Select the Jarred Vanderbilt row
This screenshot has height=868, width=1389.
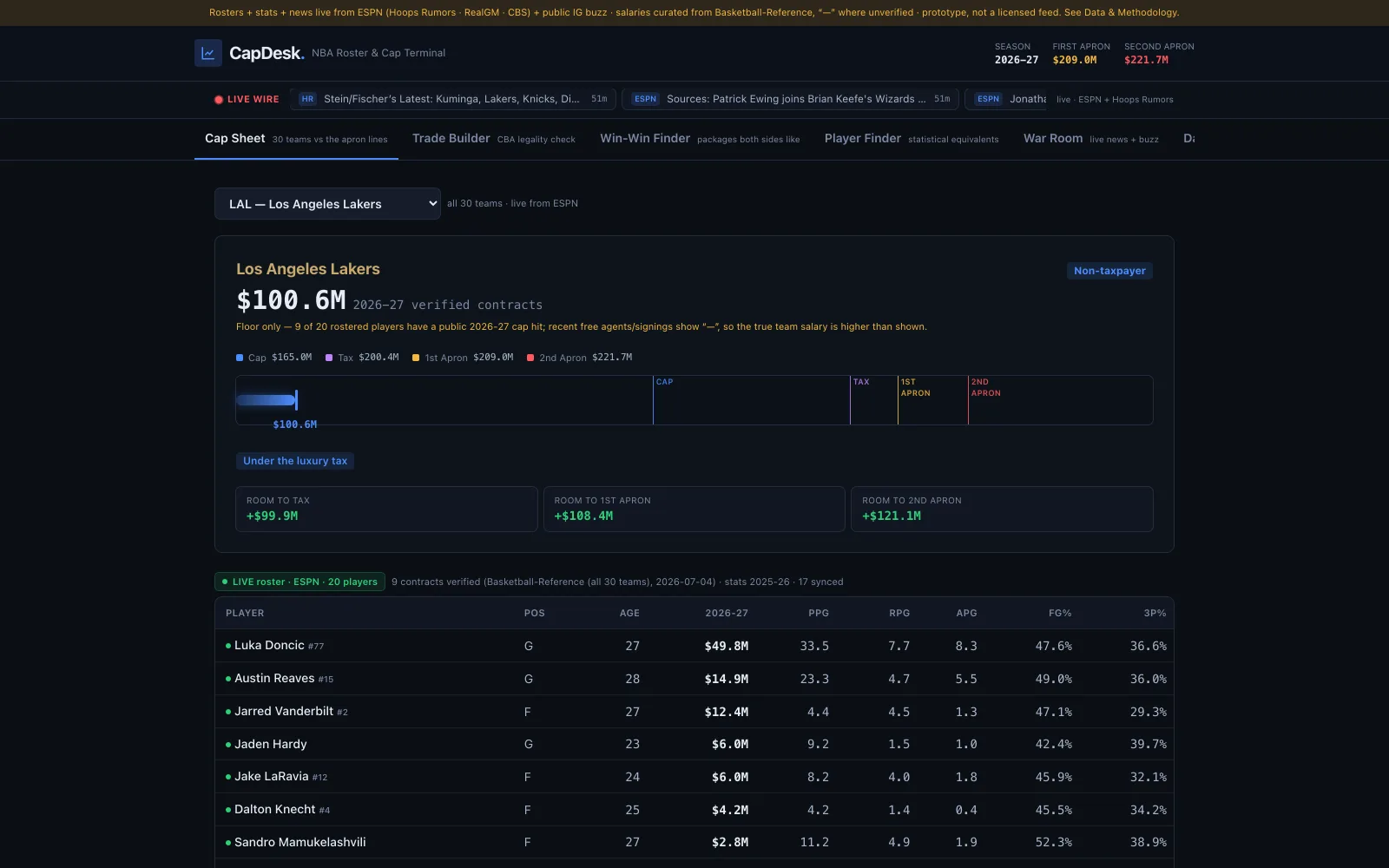click(x=694, y=712)
